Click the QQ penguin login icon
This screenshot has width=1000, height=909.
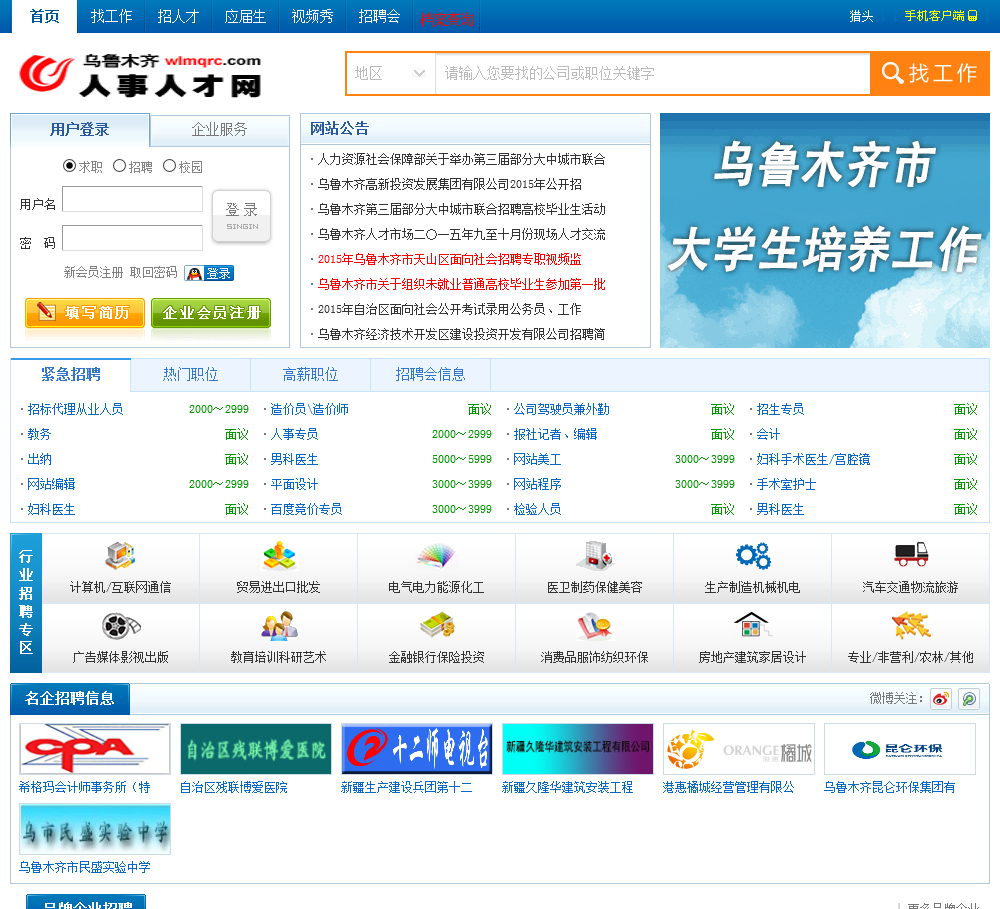click(x=209, y=273)
